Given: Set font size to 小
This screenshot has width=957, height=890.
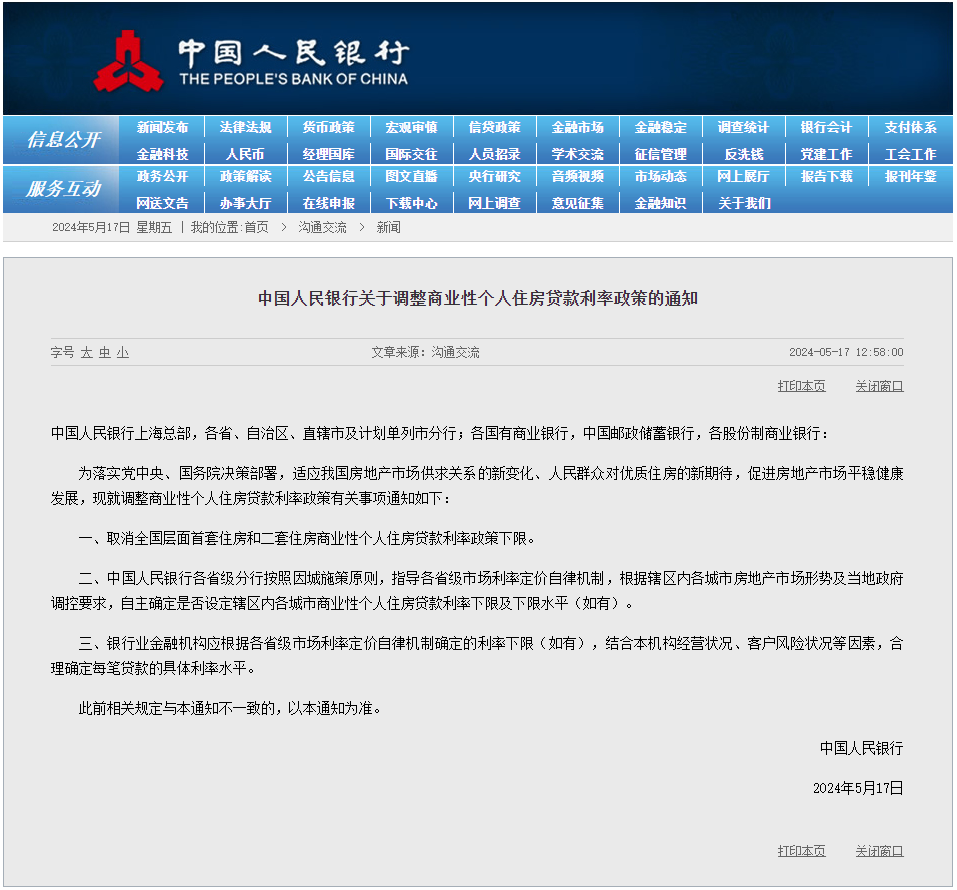Looking at the screenshot, I should [123, 352].
